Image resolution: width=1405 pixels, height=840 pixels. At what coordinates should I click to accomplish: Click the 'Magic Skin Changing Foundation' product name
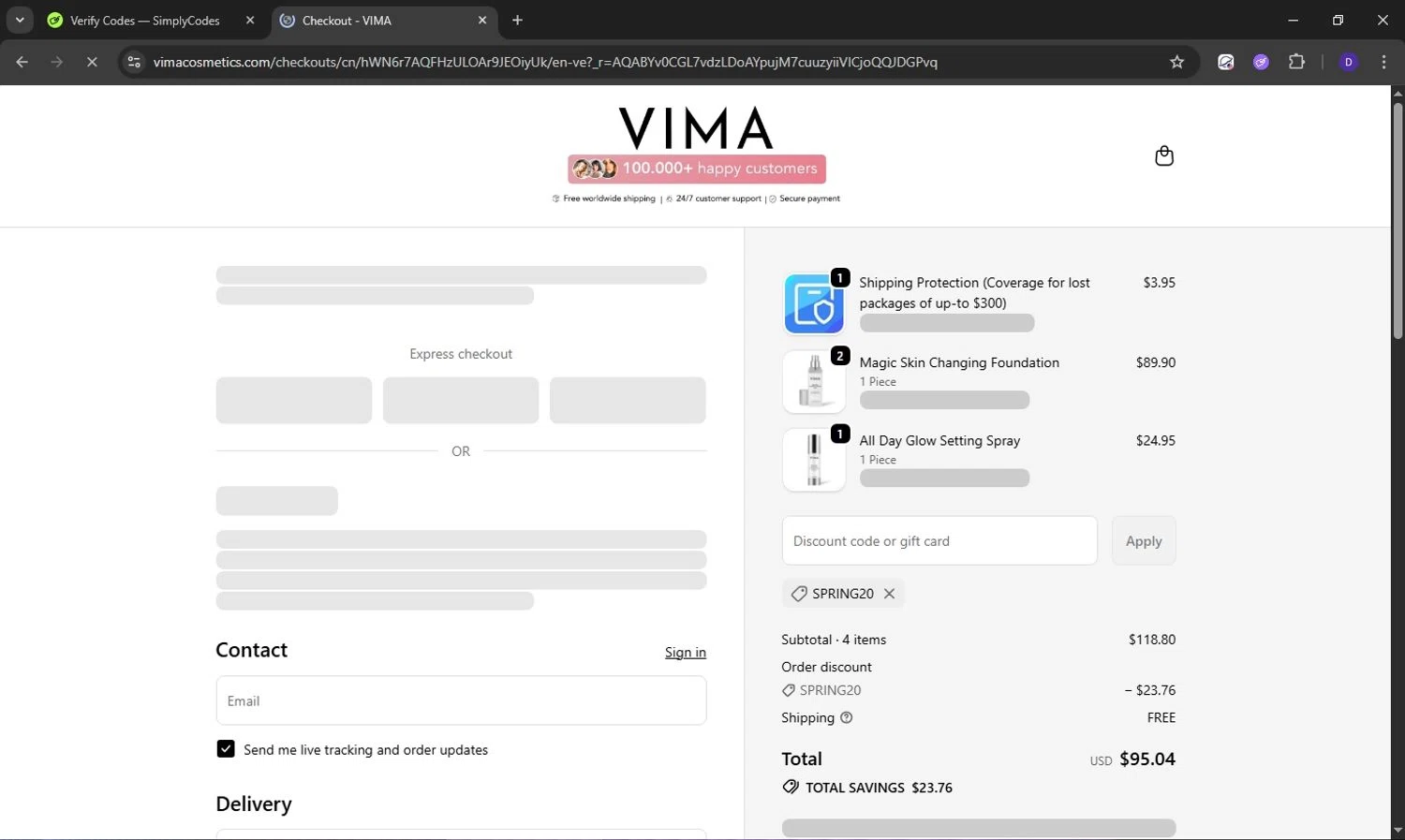[959, 362]
